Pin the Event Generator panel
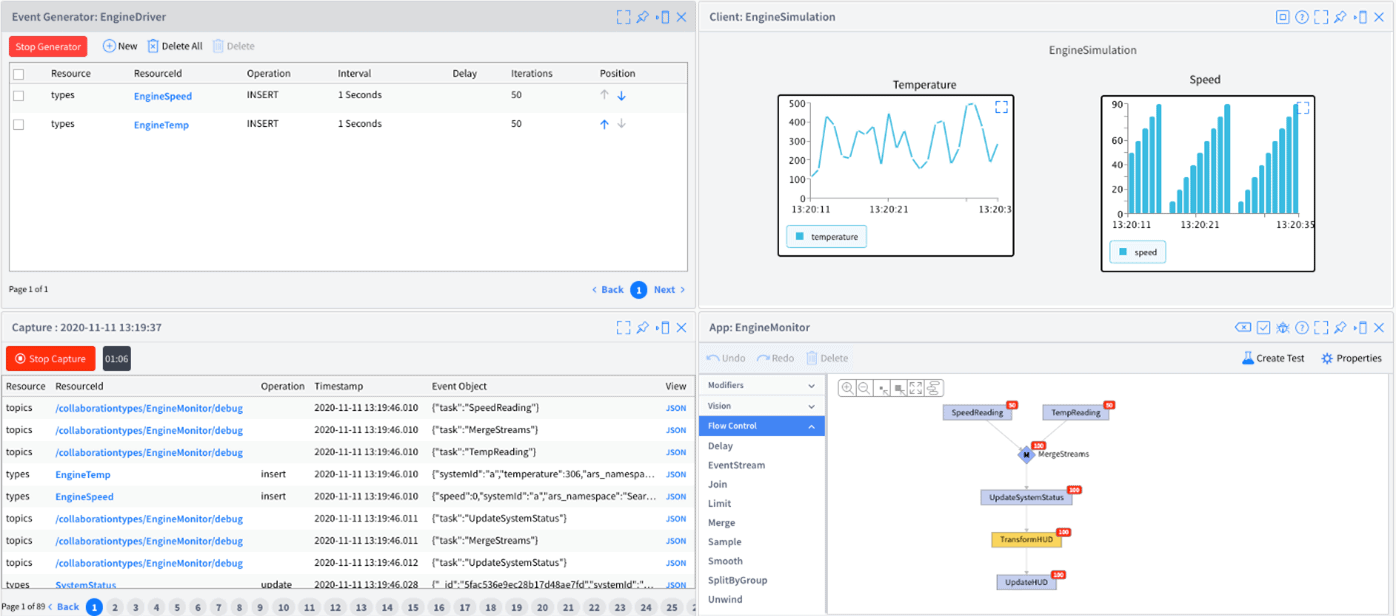Viewport: 1396px width, 616px height. (x=641, y=16)
